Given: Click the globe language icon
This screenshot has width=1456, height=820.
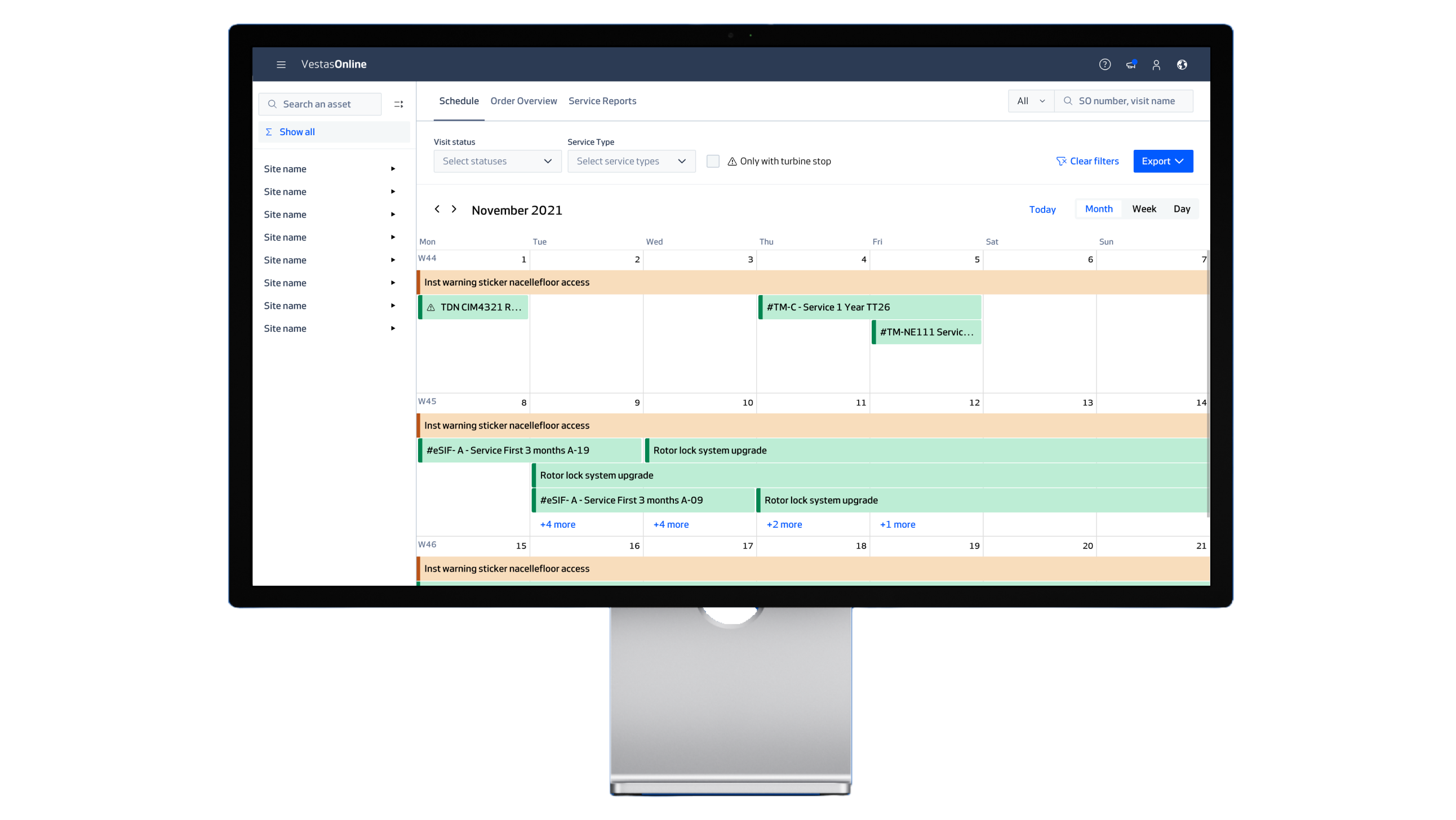Looking at the screenshot, I should (1182, 64).
